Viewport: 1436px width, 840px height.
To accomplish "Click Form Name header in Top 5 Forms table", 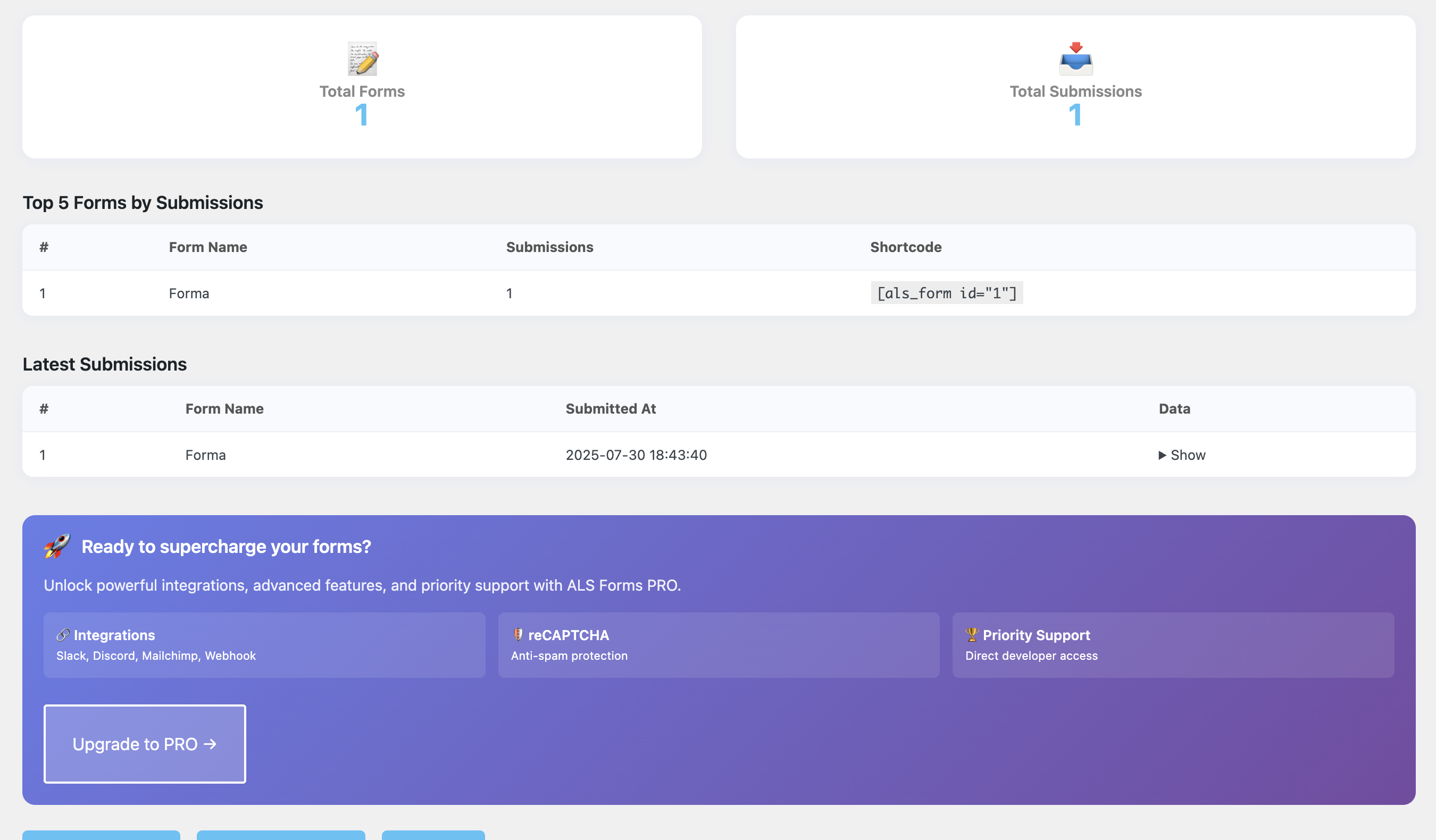I will [x=208, y=247].
